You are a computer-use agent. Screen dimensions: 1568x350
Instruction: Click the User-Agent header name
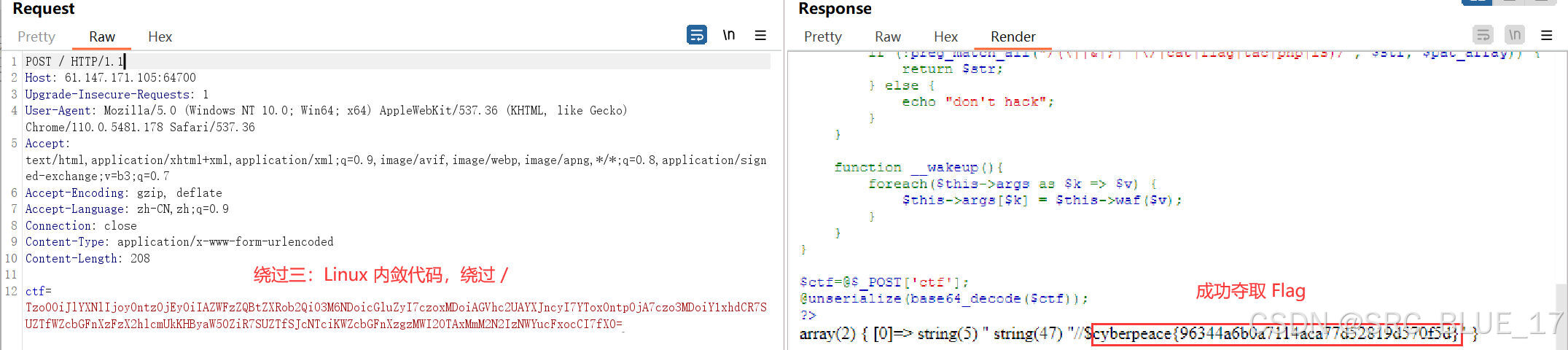60,110
